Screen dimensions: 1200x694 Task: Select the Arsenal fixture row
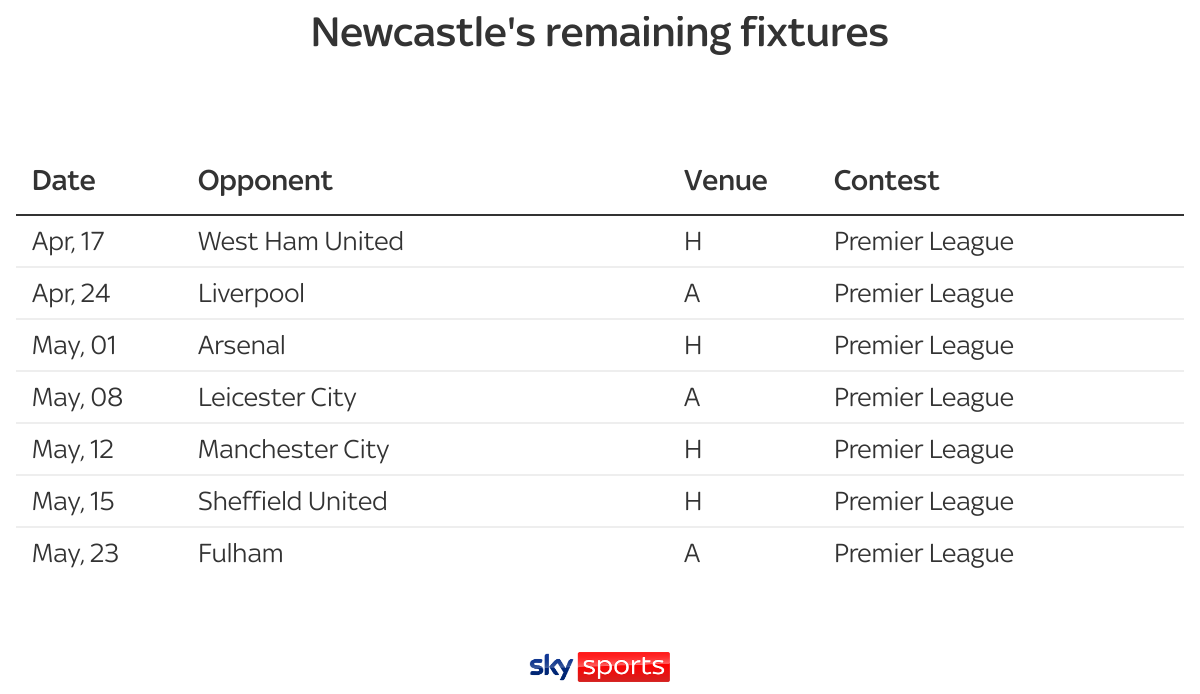[600, 345]
